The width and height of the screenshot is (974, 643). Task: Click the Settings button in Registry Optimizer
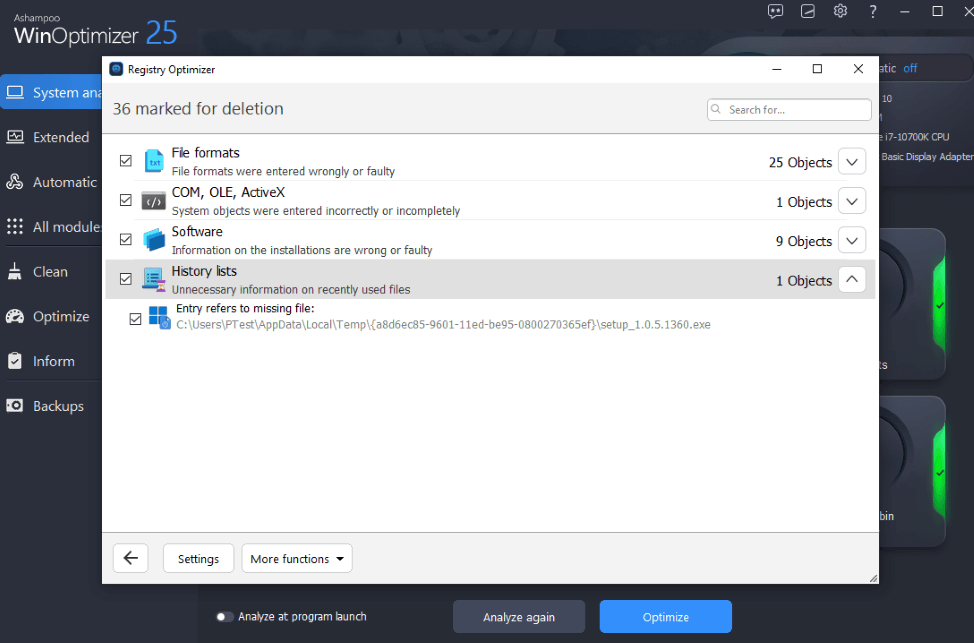tap(198, 558)
